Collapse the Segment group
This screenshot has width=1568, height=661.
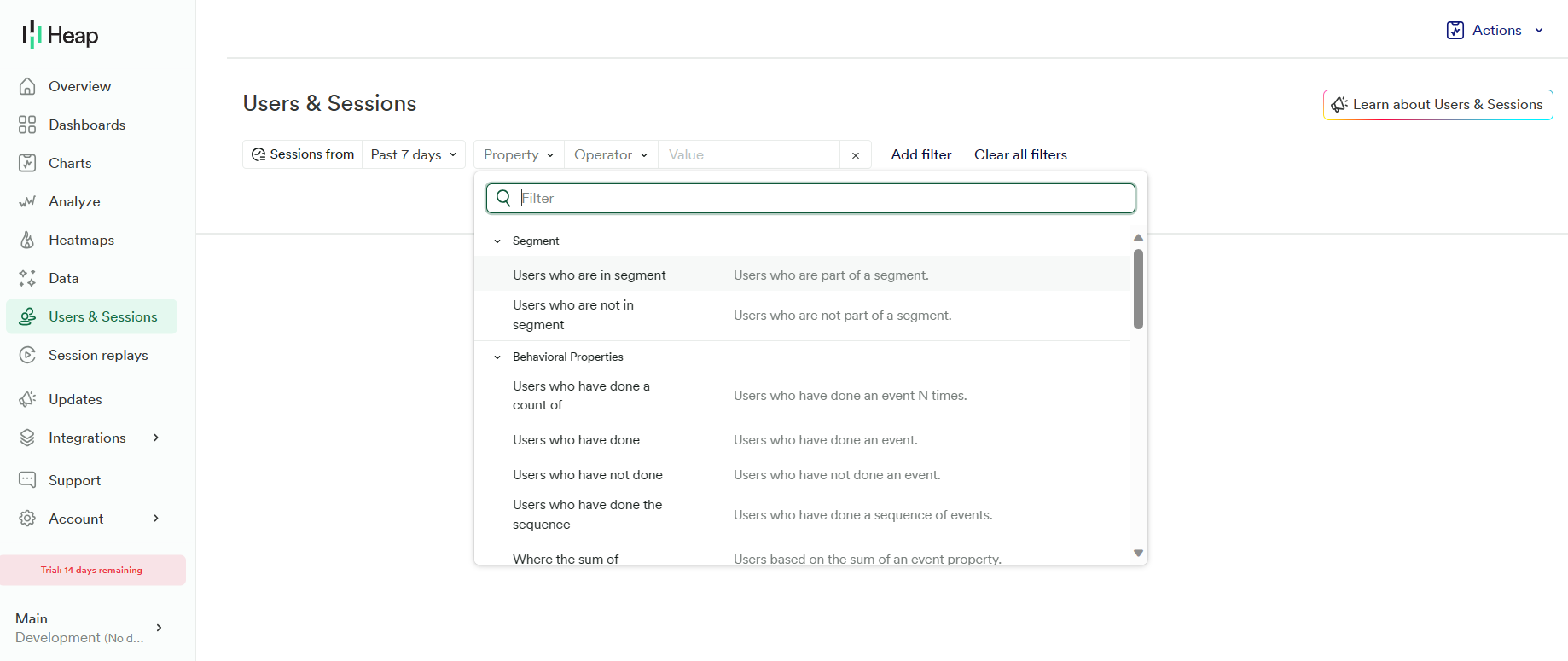point(497,241)
